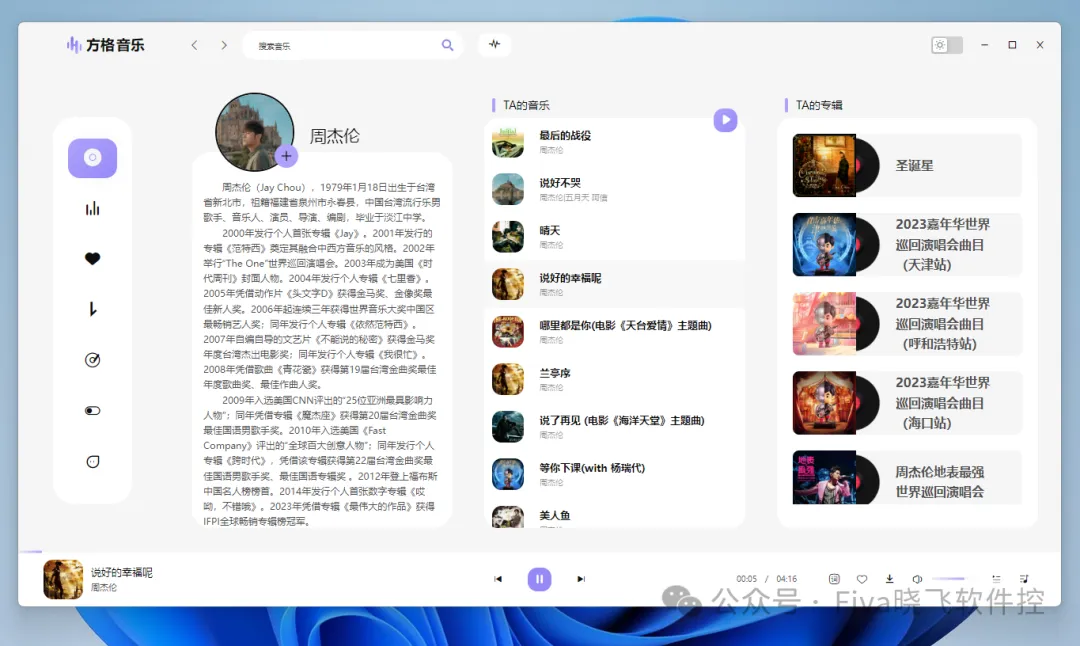Go back with the left arrow
Image resolution: width=1080 pixels, height=646 pixels.
coord(194,45)
